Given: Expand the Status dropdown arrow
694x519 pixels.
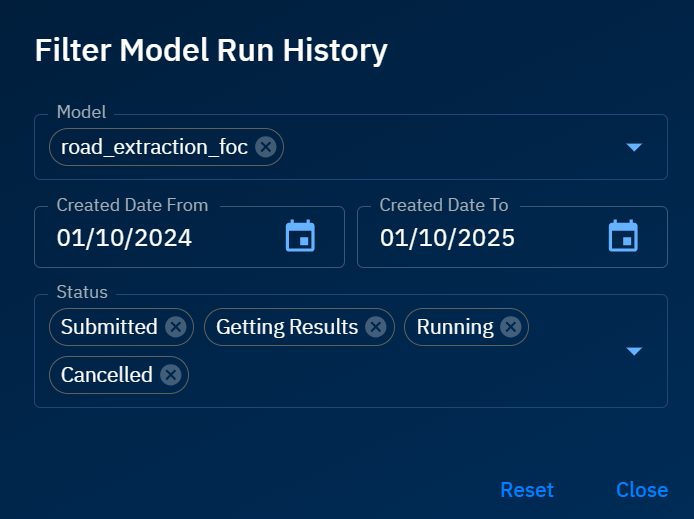Looking at the screenshot, I should [633, 351].
